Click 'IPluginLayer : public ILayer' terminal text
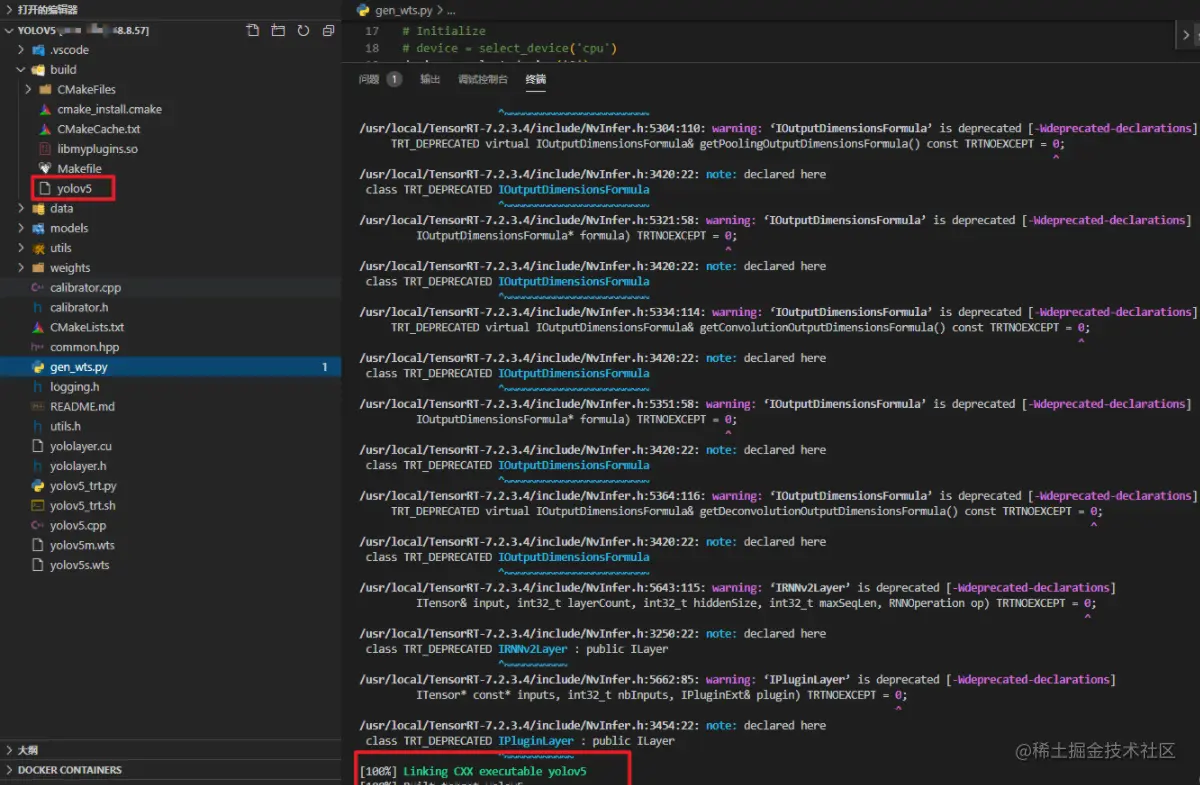Screen dimensions: 1200x785 [x=586, y=741]
